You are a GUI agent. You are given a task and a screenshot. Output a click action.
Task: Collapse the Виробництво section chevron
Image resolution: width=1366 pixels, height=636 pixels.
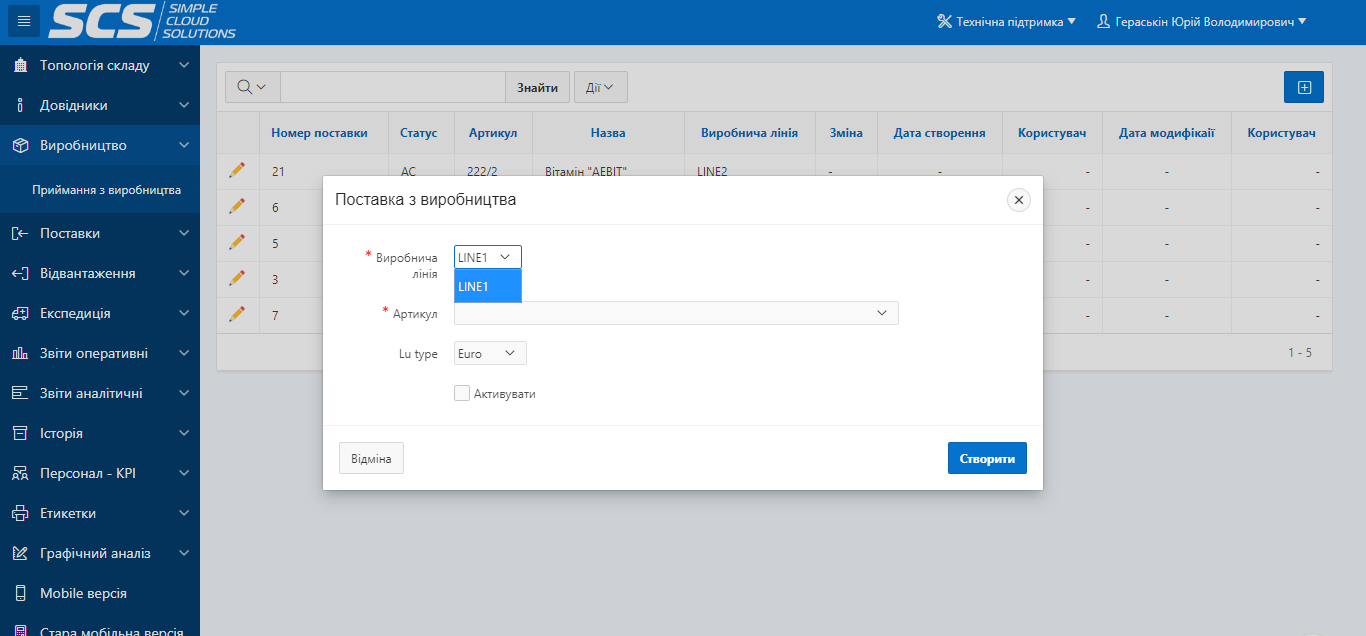point(183,145)
